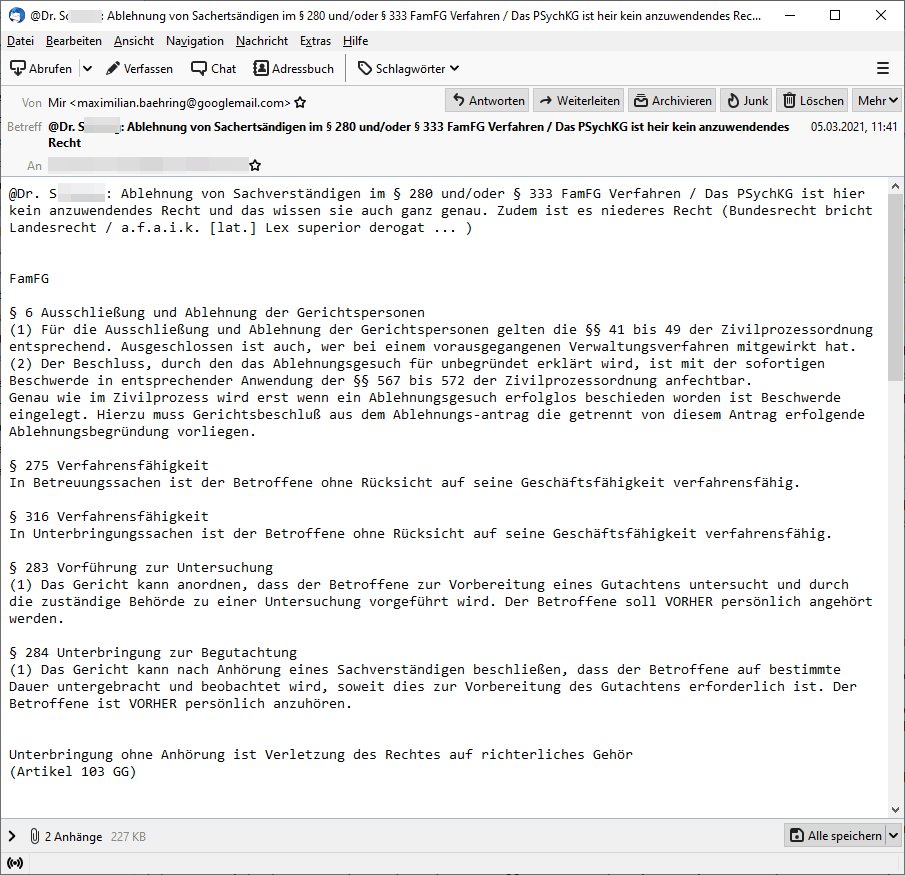Click the date '05.03.2021, 11:41'
Image resolution: width=905 pixels, height=875 pixels.
pos(854,126)
